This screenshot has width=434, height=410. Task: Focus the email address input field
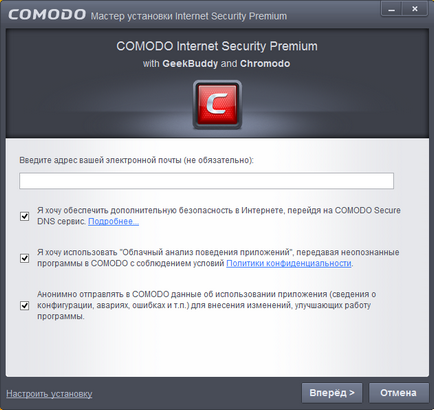[206, 181]
